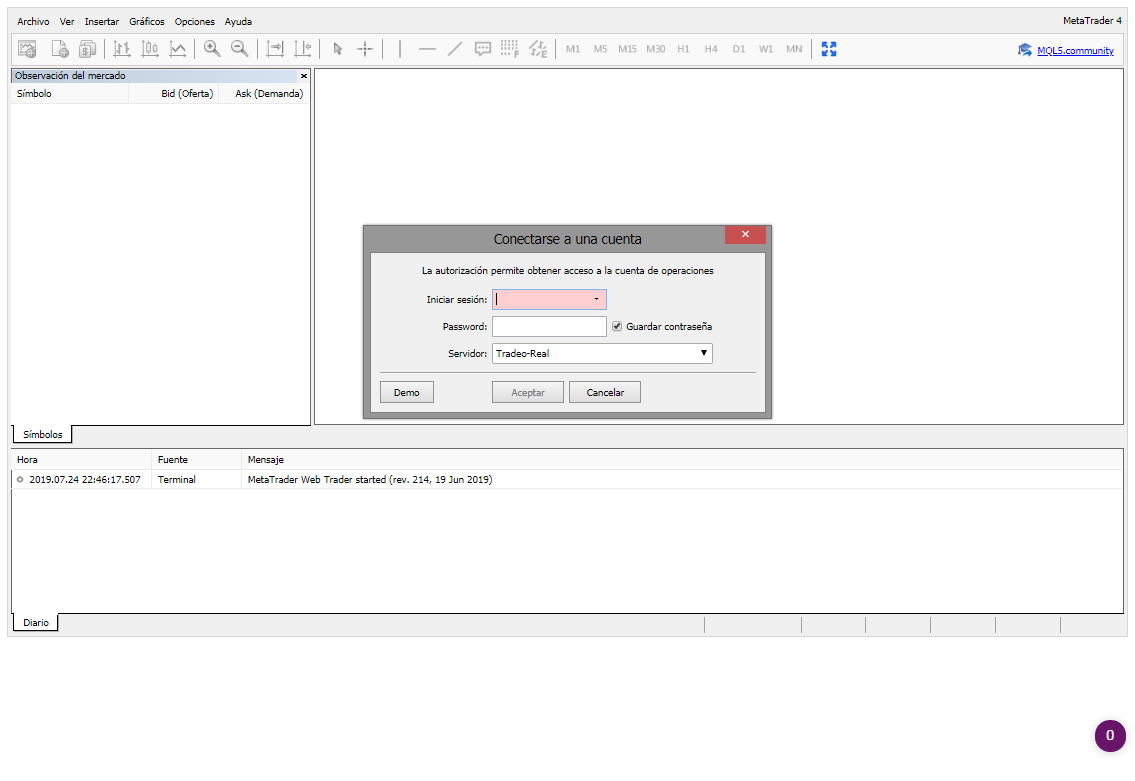Select the M5 timeframe

pyautogui.click(x=600, y=49)
